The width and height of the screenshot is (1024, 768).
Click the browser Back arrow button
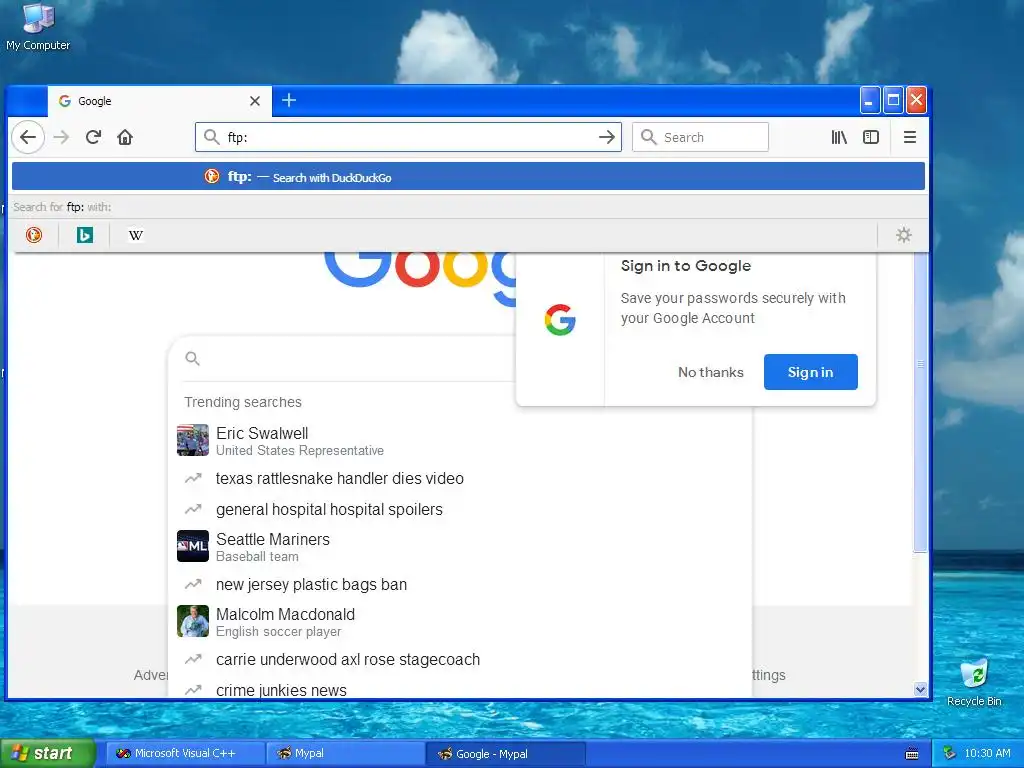click(x=28, y=137)
